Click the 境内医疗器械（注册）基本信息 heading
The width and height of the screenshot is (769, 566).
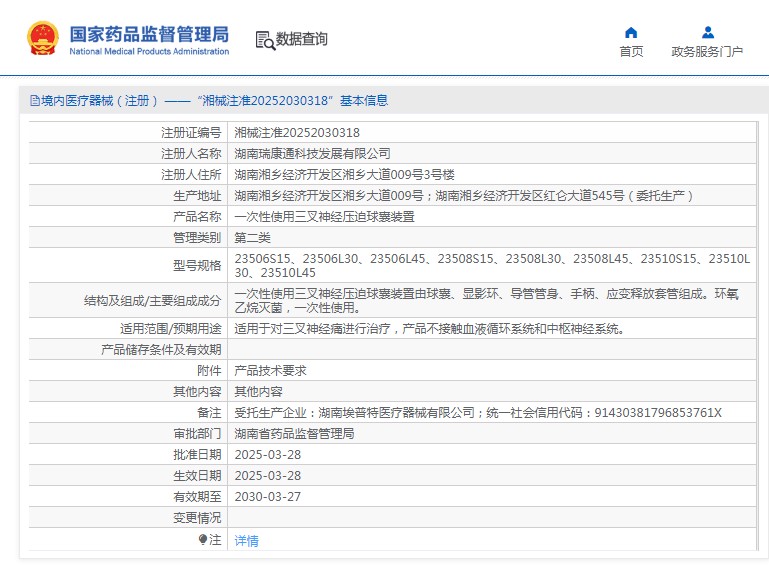point(214,101)
